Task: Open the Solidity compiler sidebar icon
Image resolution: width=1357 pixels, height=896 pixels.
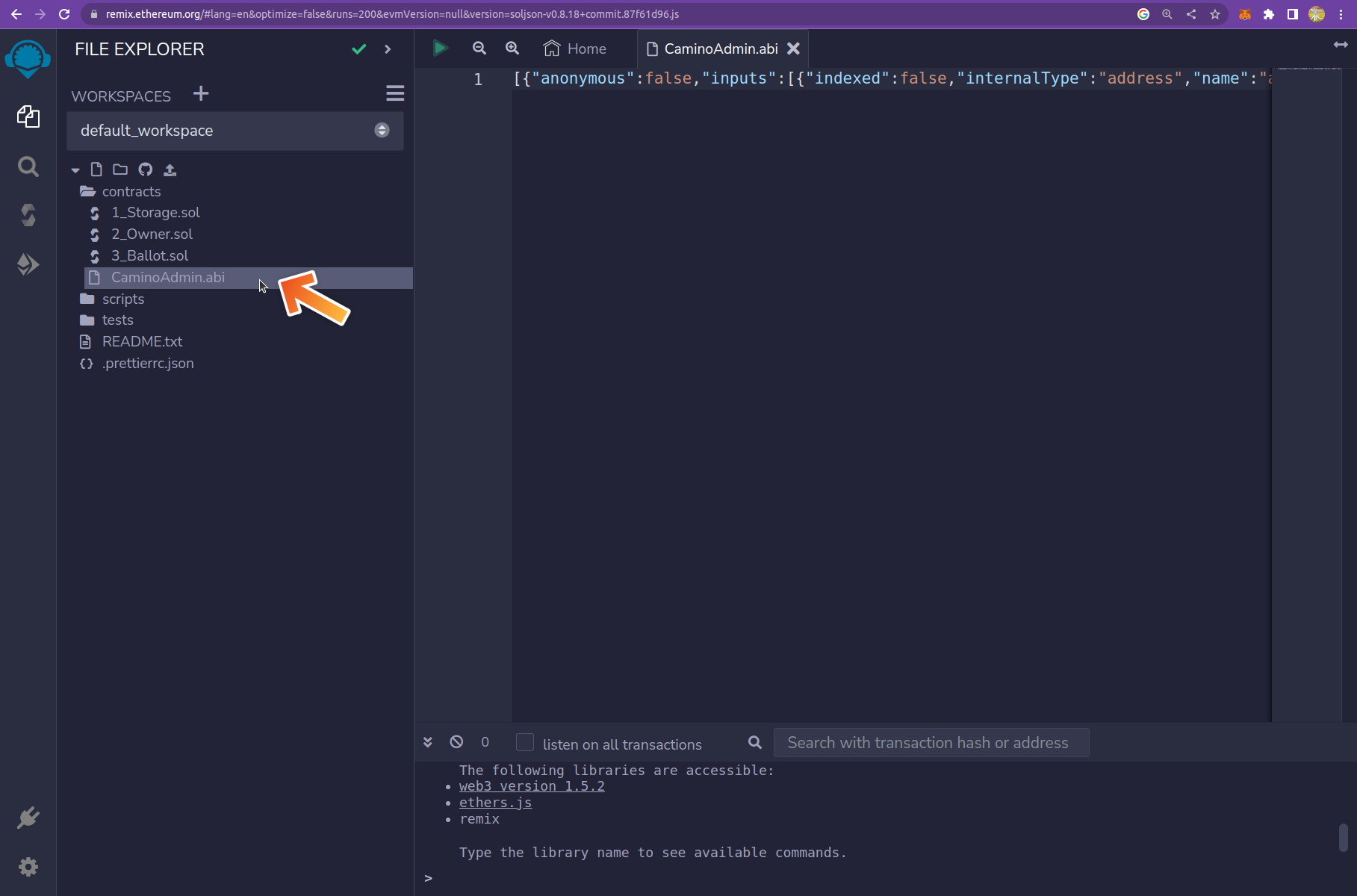Action: (x=28, y=215)
